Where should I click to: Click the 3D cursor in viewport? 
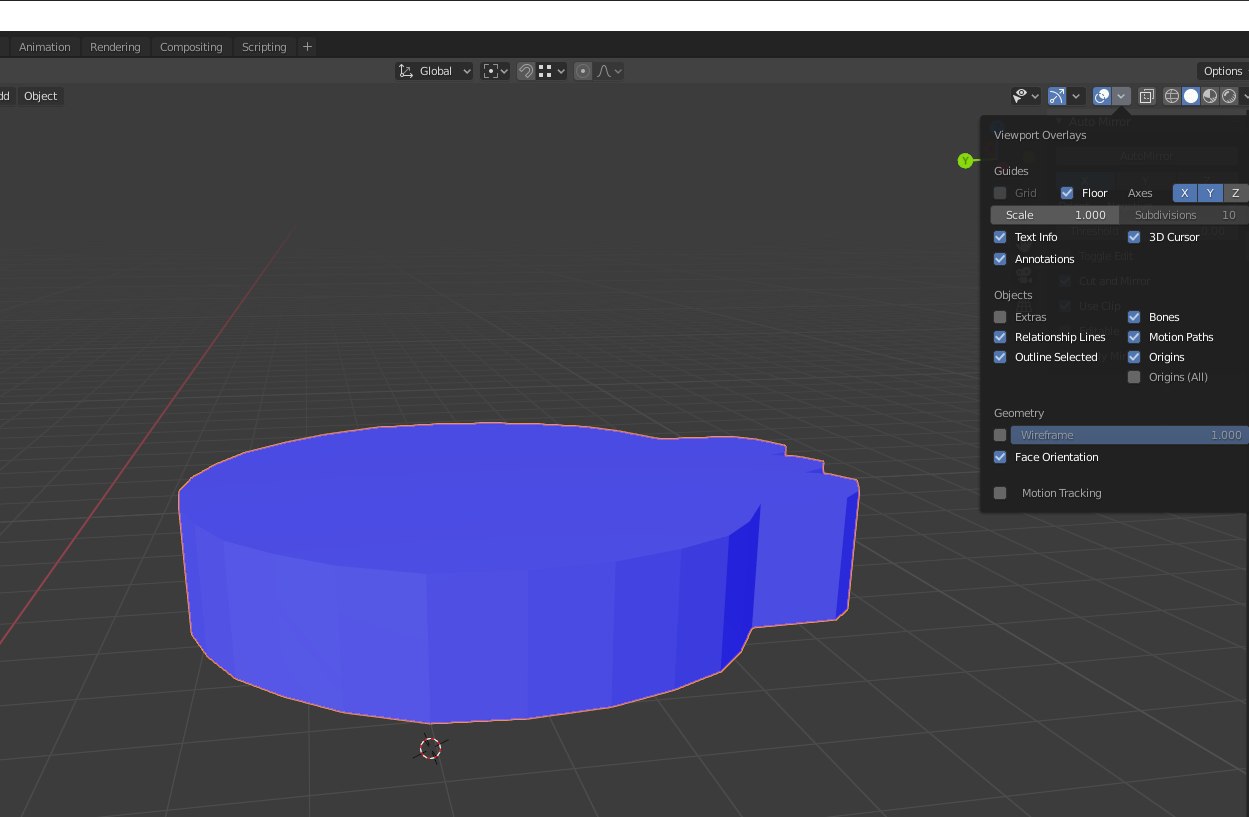tap(430, 748)
